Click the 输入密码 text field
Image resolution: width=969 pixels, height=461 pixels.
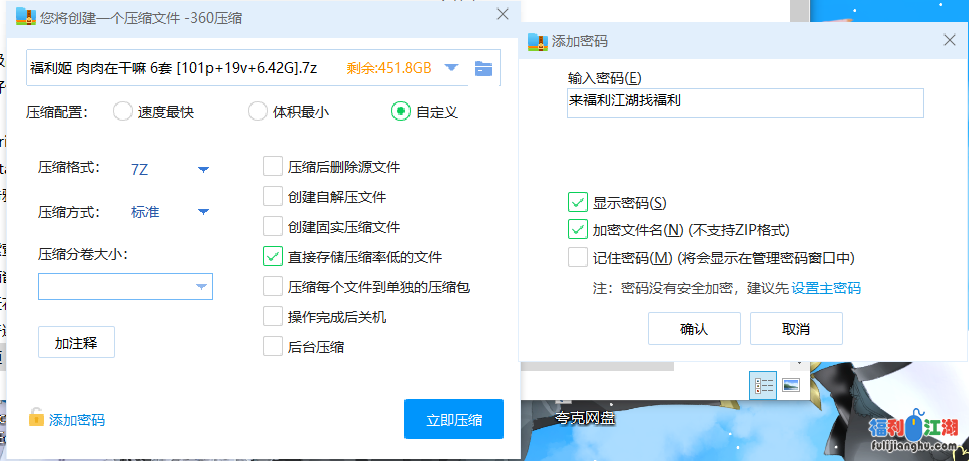[x=744, y=102]
